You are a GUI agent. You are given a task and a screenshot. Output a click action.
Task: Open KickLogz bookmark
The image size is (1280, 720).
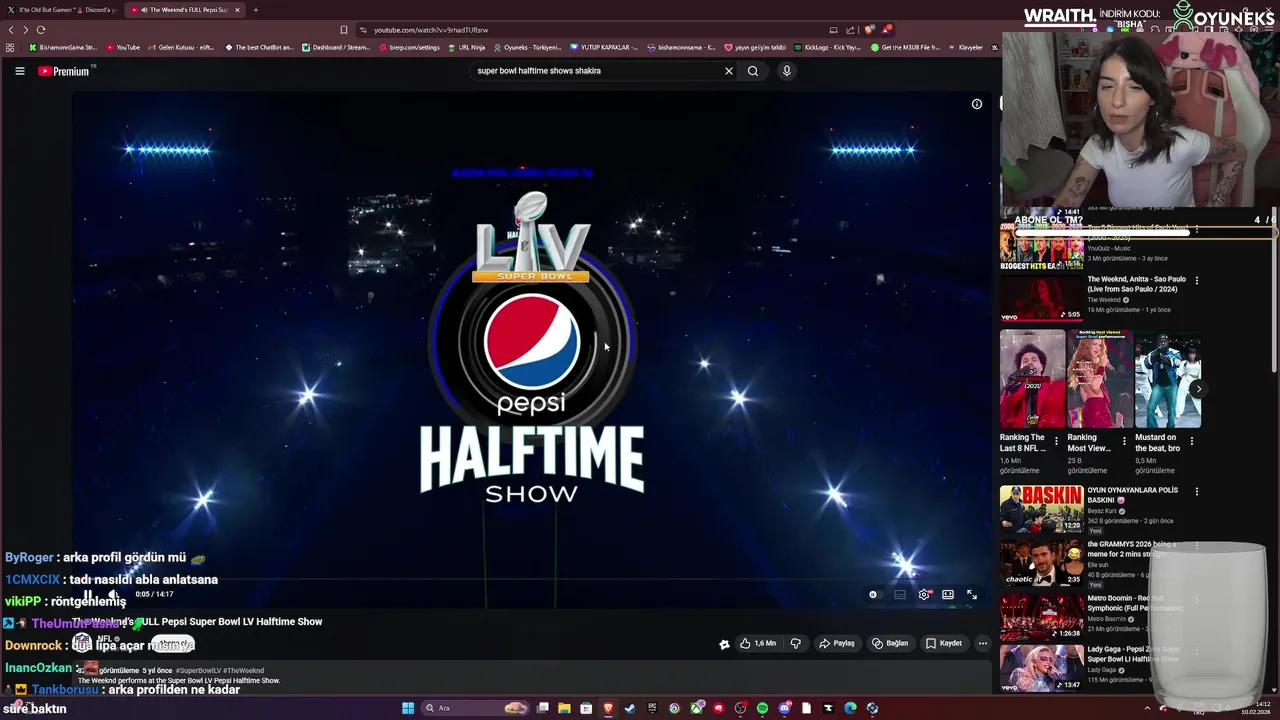click(x=827, y=47)
